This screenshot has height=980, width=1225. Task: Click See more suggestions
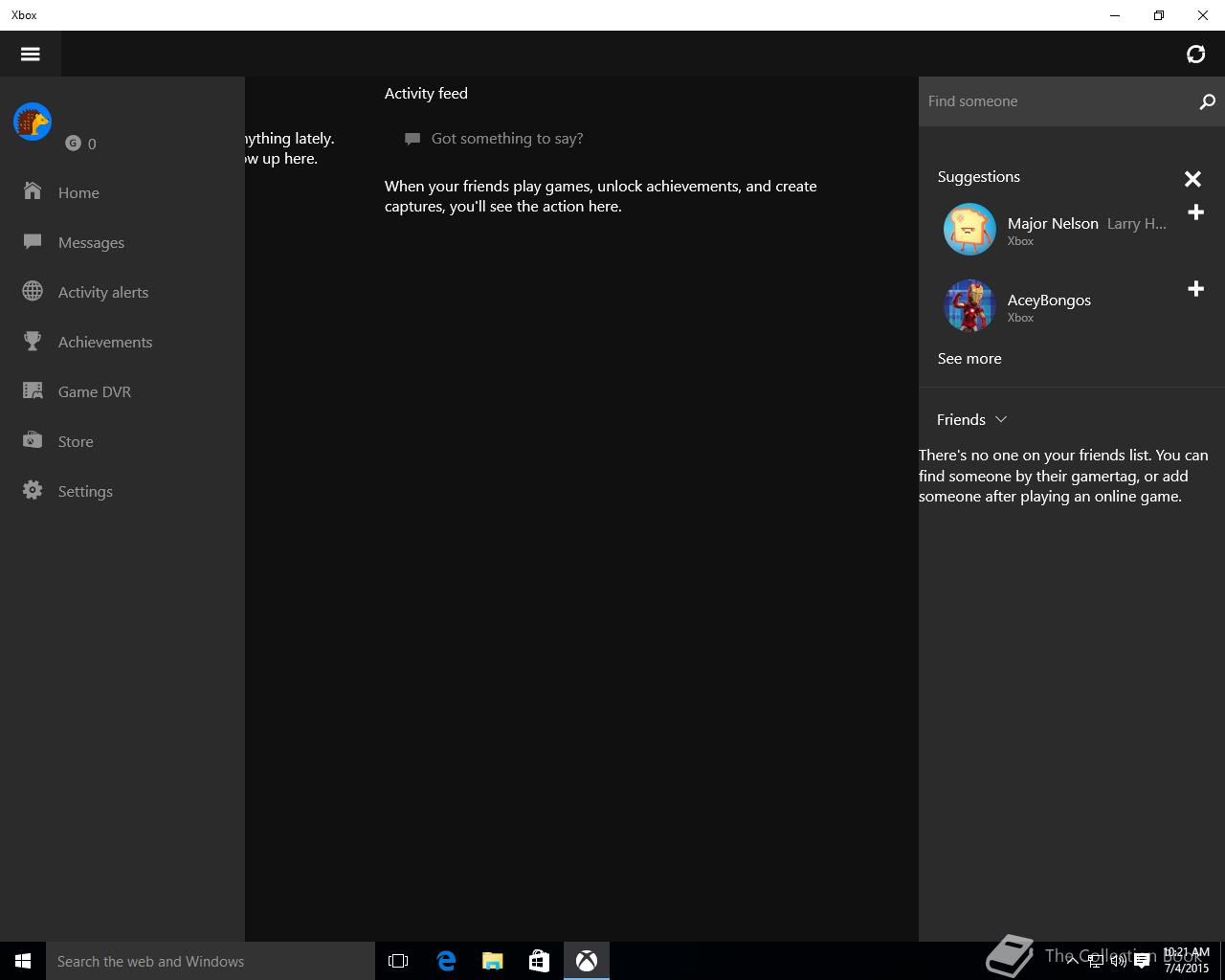(969, 358)
